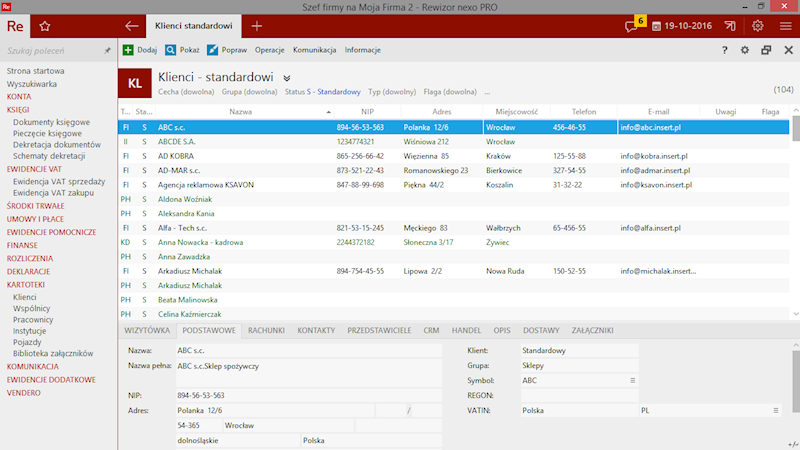The image size is (800, 450).
Task: Select the Beata Malinowska row
Action: 454,300
